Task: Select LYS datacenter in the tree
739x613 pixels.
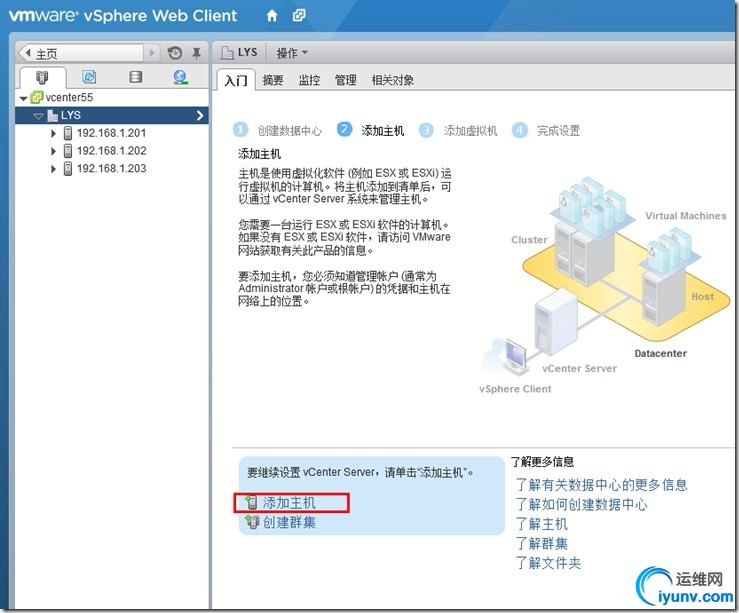Action: pos(71,115)
